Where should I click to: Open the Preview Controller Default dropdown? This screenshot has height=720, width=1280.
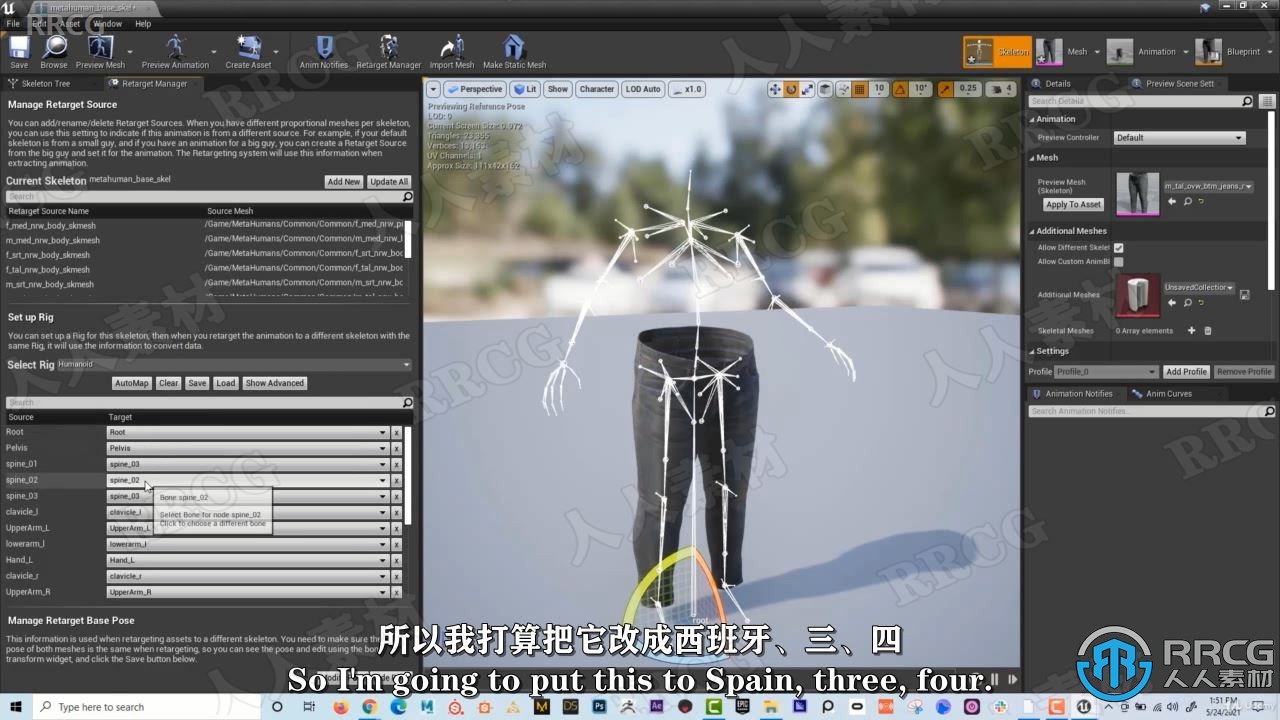(x=1180, y=138)
